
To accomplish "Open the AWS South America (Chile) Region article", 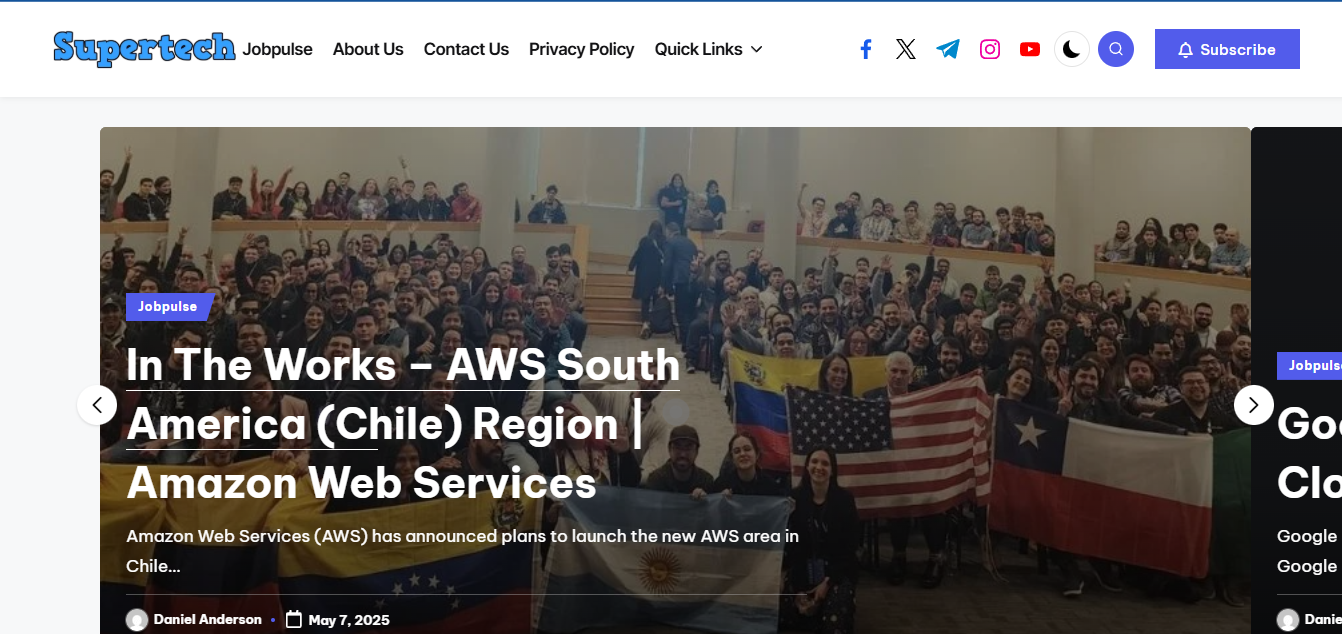I will coord(403,424).
